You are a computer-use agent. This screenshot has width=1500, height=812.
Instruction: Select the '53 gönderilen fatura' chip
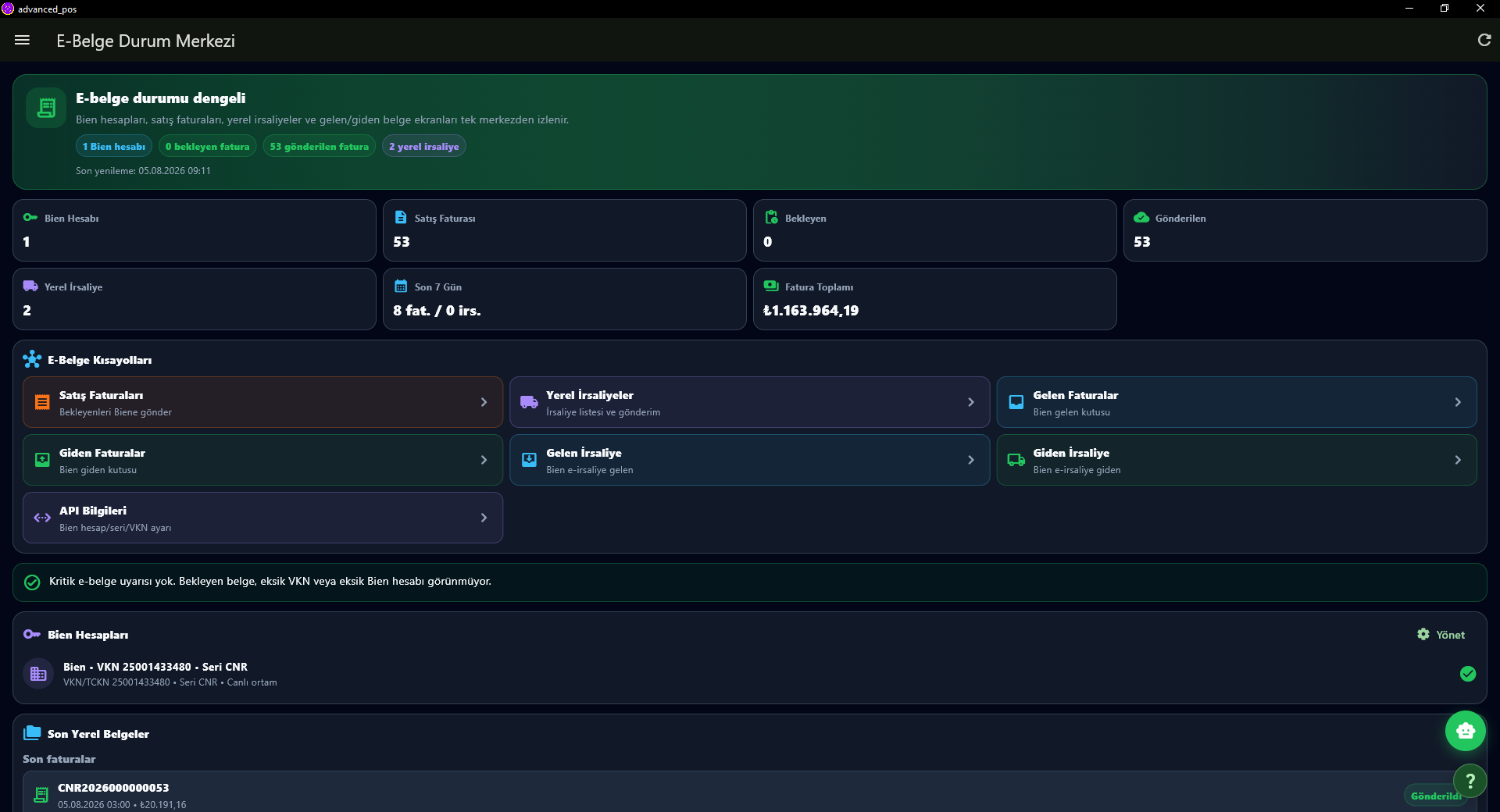(x=319, y=146)
